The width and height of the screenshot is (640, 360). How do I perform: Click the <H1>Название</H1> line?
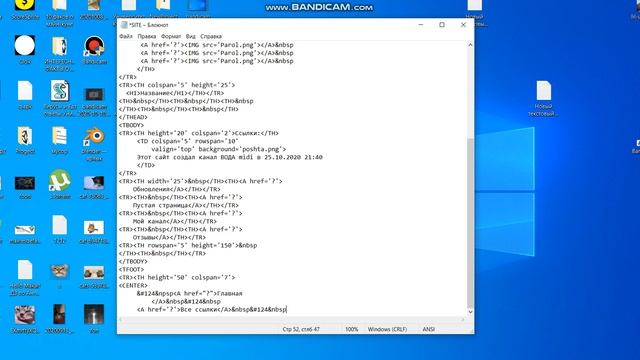175,93
